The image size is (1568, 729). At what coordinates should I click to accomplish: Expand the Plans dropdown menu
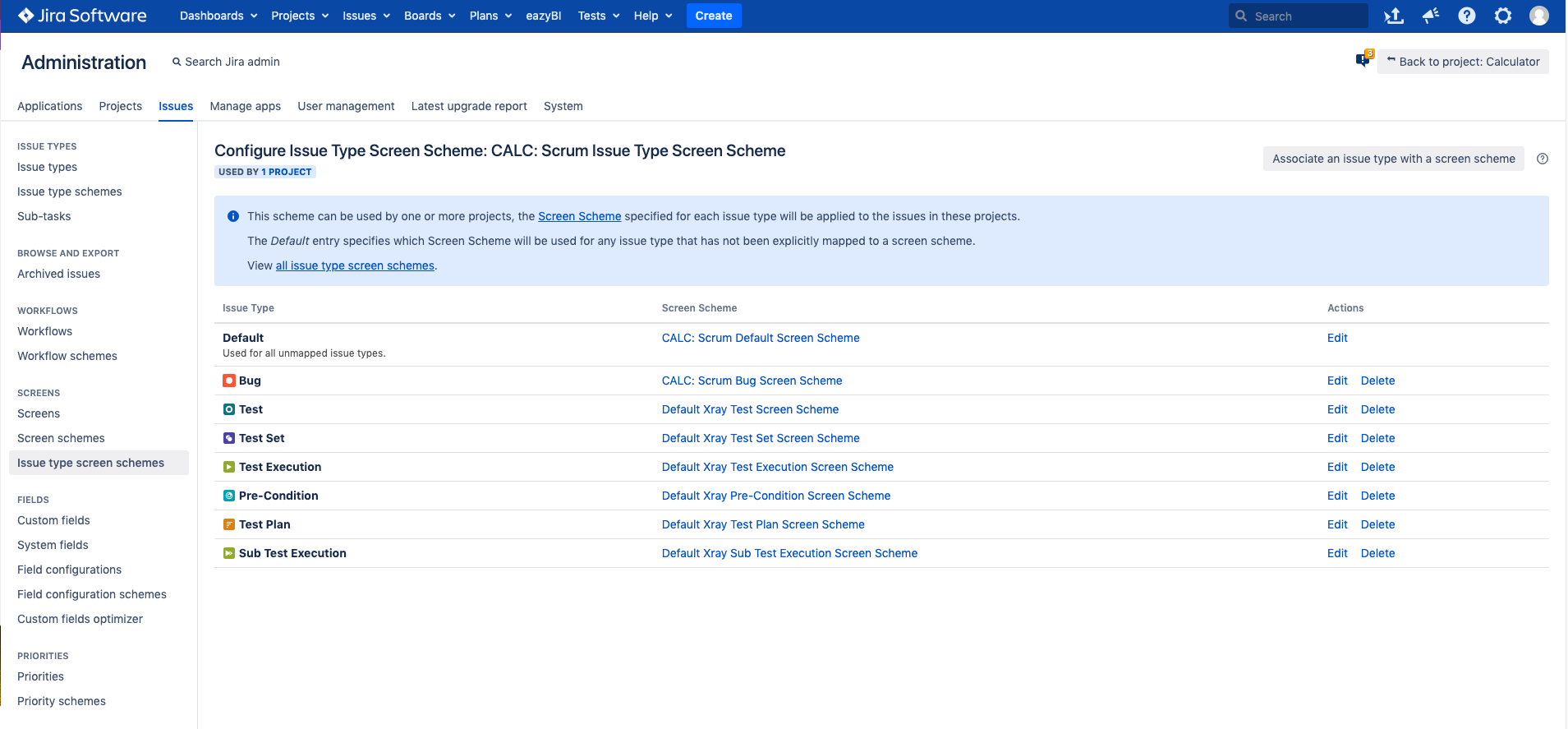coord(490,16)
